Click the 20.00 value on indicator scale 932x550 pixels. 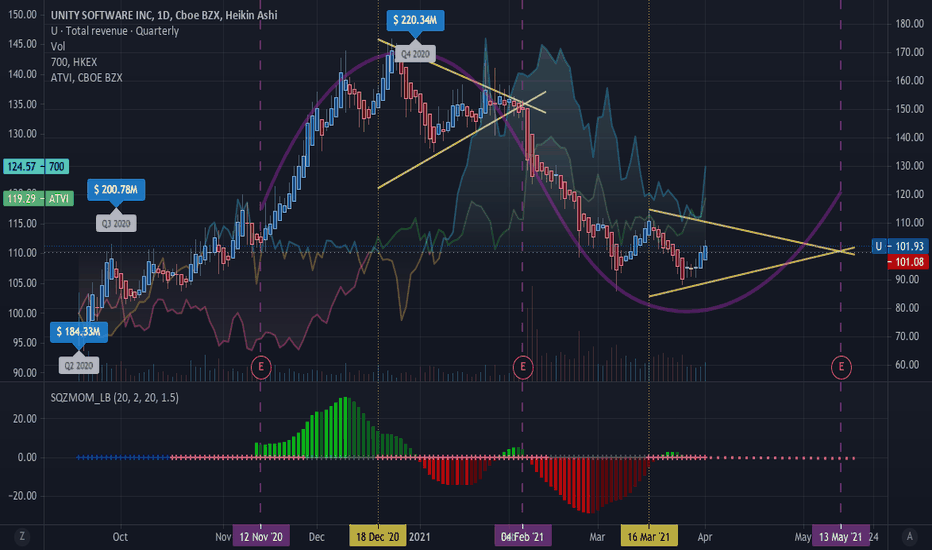25,419
